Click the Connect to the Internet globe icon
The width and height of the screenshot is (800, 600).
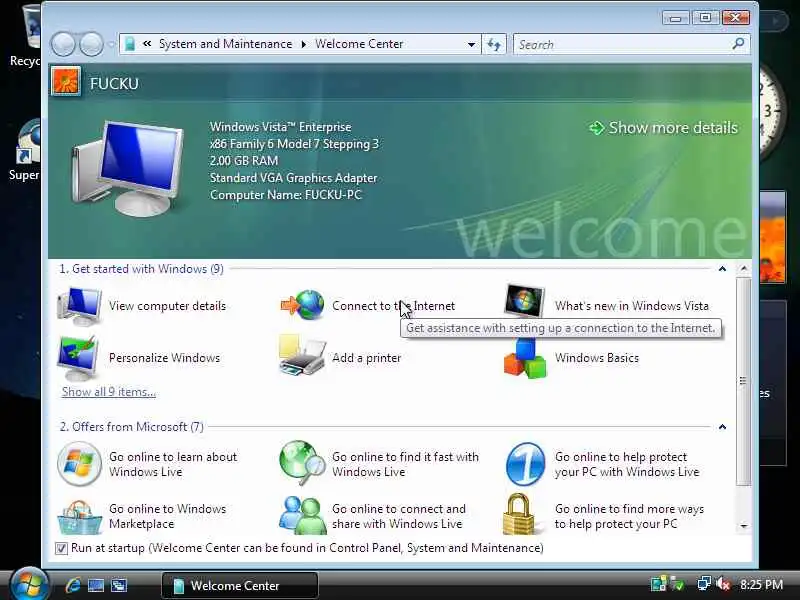tap(303, 305)
